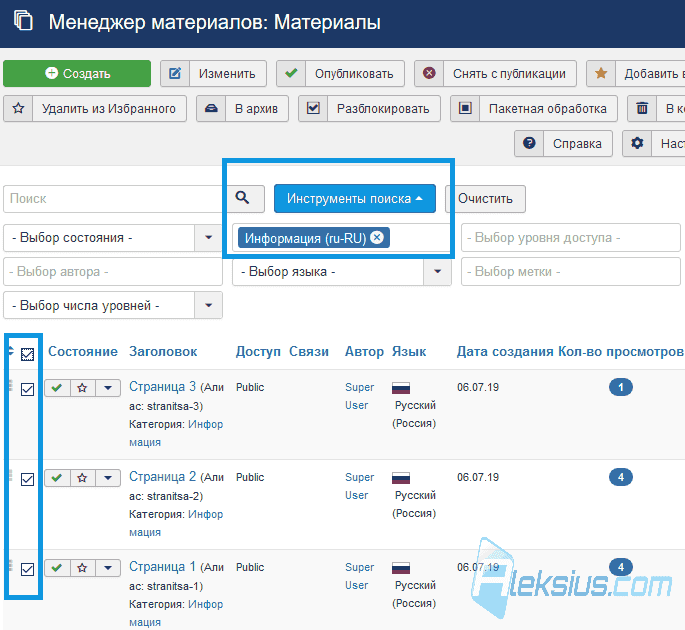The height and width of the screenshot is (630, 685).
Task: Click the Создать (create) green button
Action: [x=77, y=73]
